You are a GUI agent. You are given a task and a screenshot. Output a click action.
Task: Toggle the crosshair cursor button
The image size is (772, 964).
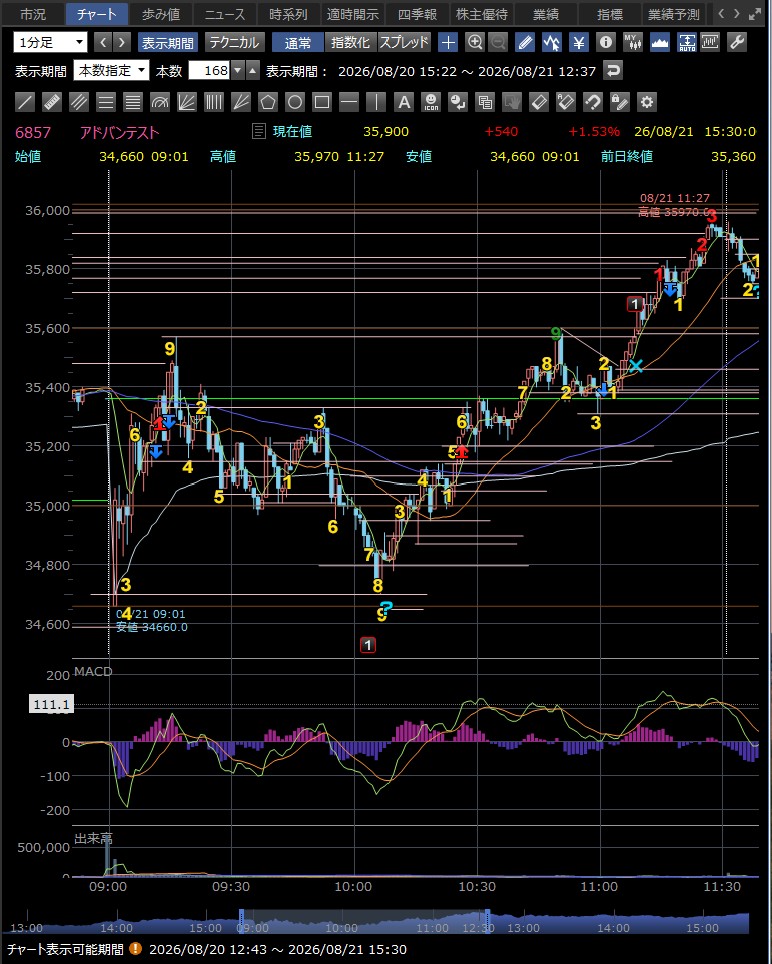pos(448,42)
